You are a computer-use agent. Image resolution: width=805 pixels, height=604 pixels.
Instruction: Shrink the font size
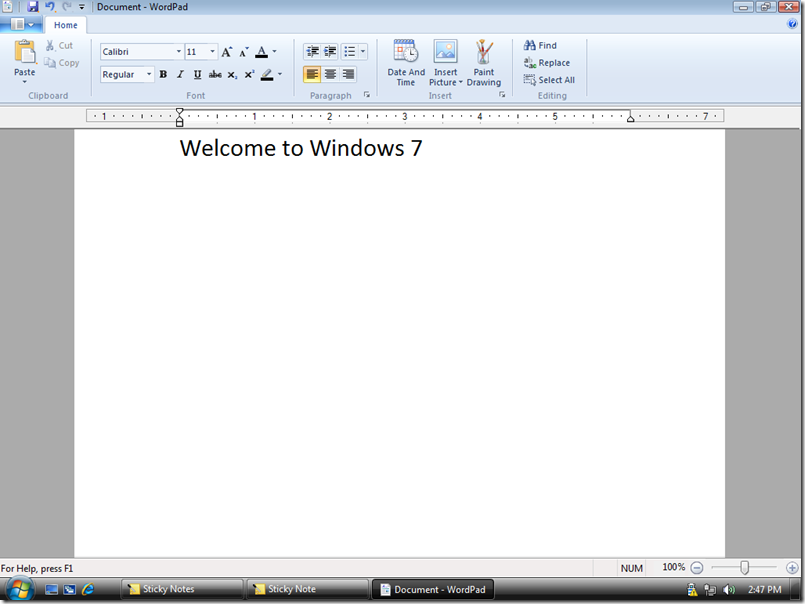[244, 51]
